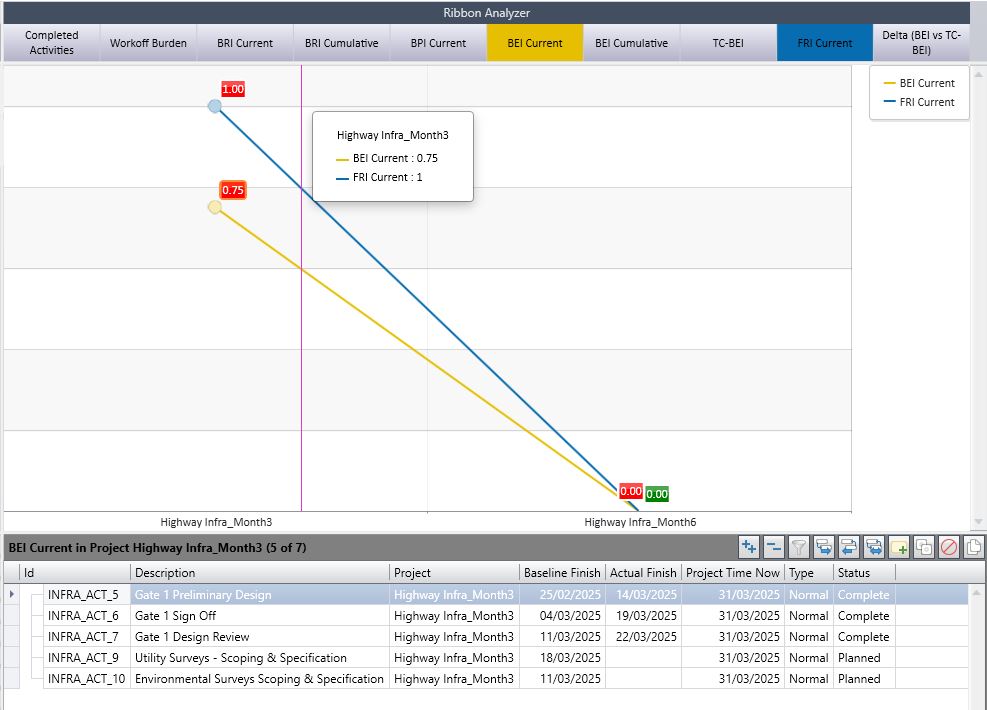987x710 pixels.
Task: Click the overlapping squares icon in grid toolbar
Action: point(924,547)
